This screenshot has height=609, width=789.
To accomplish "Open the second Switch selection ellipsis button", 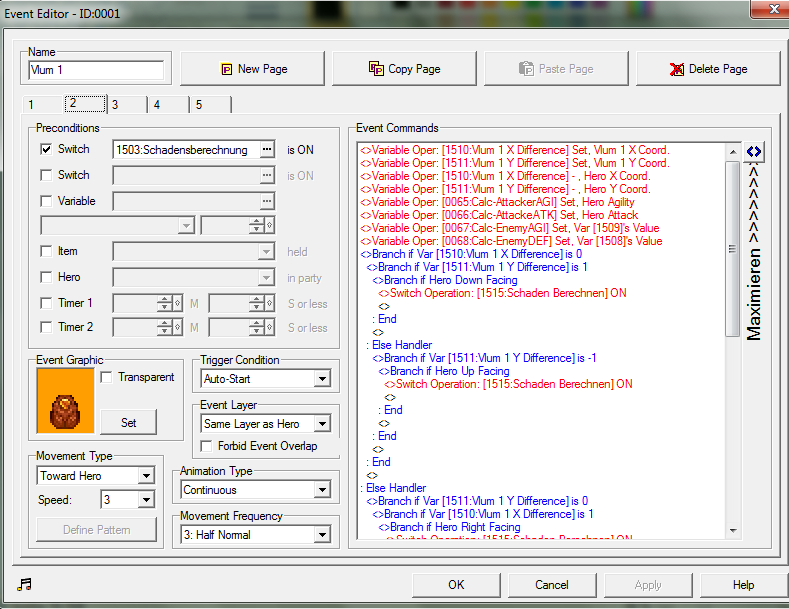I will [266, 176].
